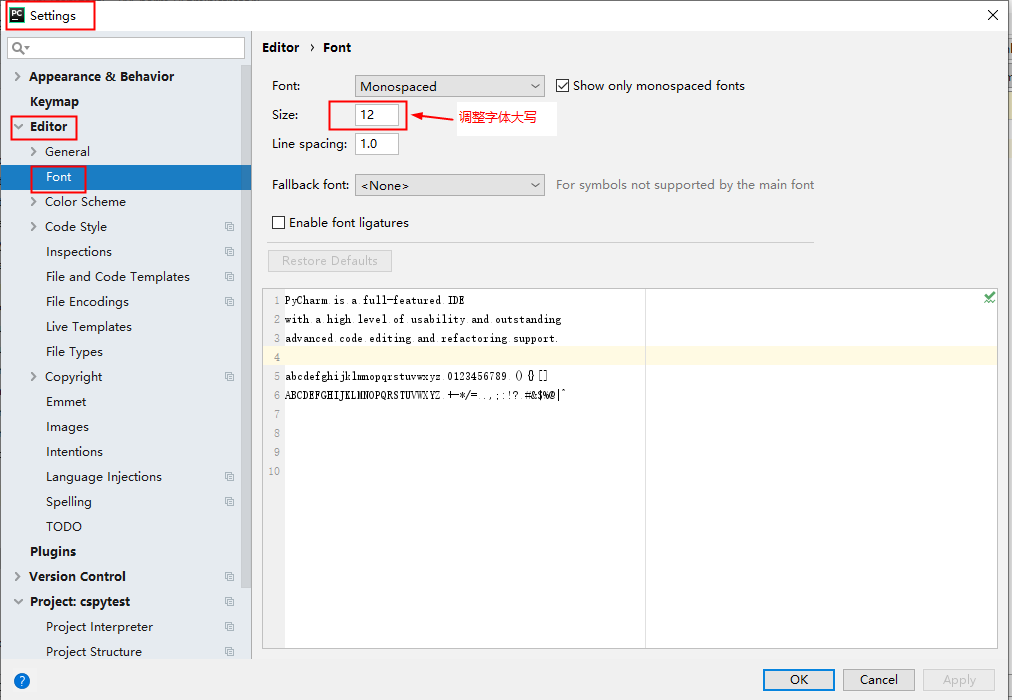Image resolution: width=1012 pixels, height=700 pixels.
Task: Open the Fallback font dropdown
Action: (x=449, y=185)
